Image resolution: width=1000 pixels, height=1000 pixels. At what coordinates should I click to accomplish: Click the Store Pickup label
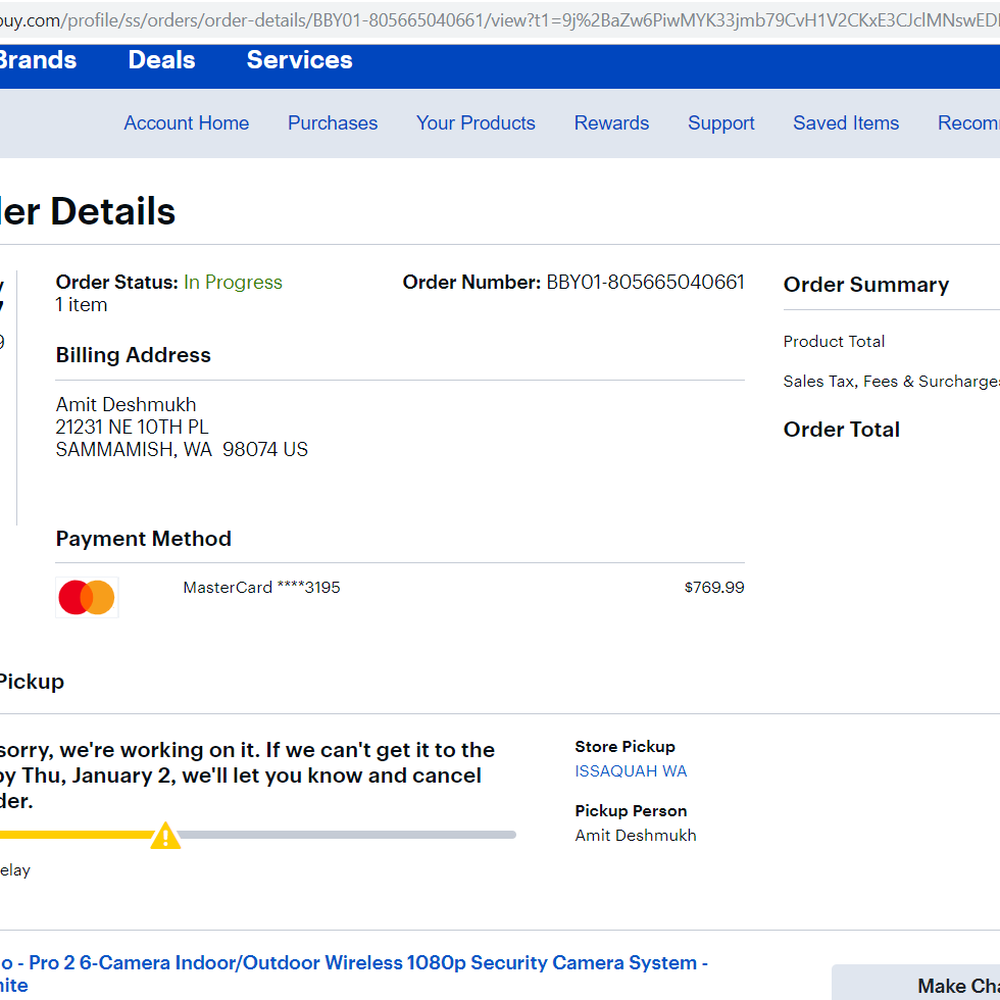click(x=625, y=746)
